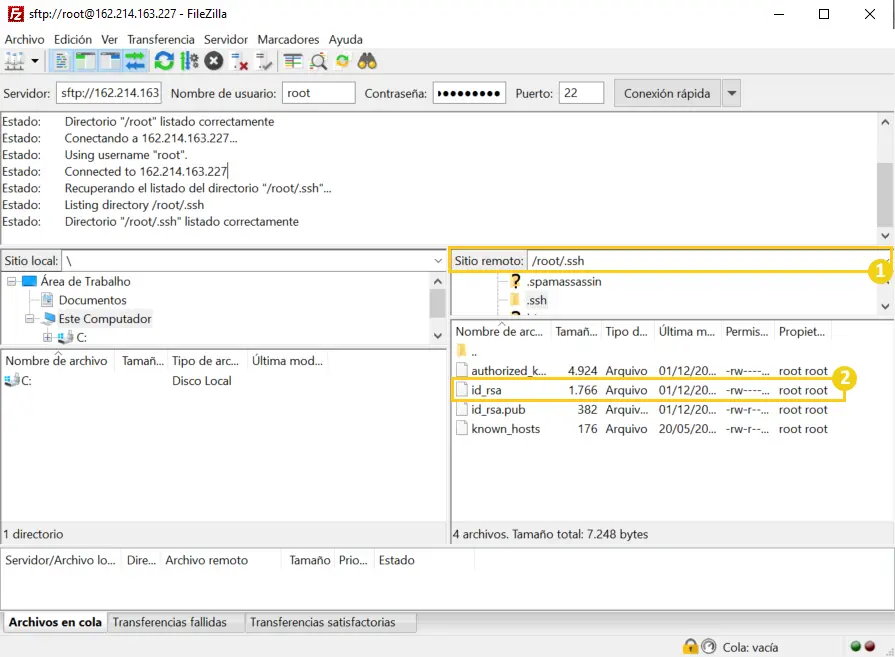Disconnect from the current server
The image size is (895, 657).
239,61
